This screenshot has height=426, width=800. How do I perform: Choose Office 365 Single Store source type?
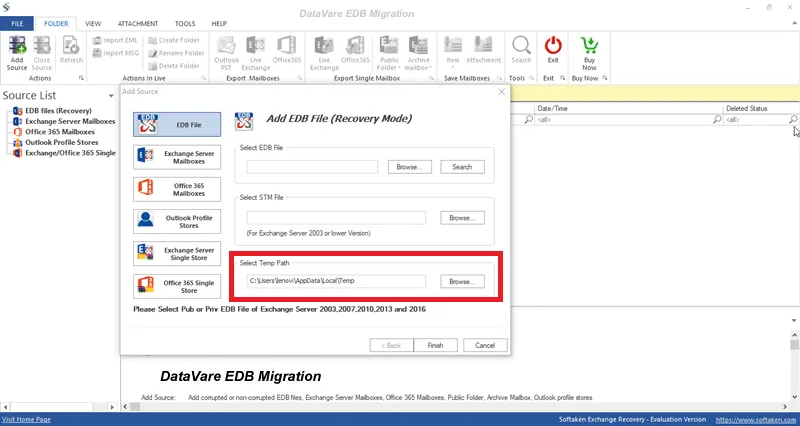(177, 287)
